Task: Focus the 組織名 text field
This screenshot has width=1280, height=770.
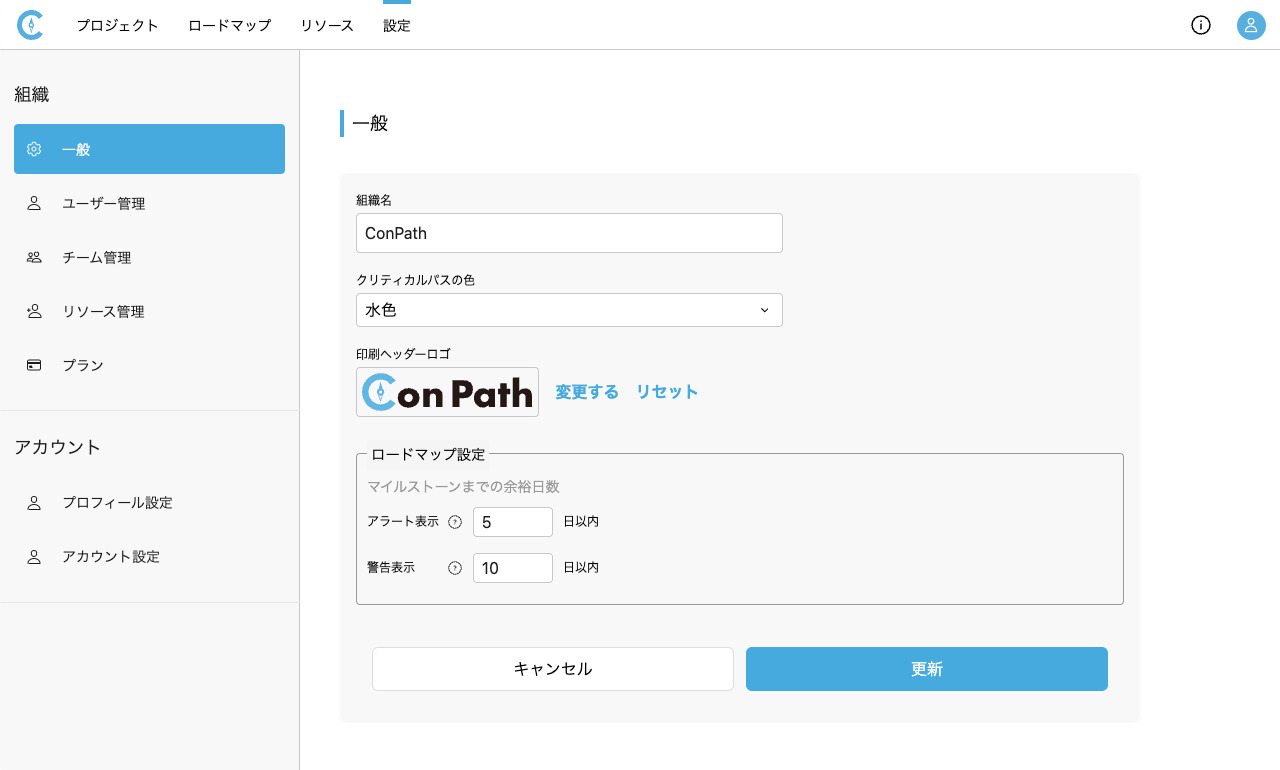Action: (x=569, y=233)
